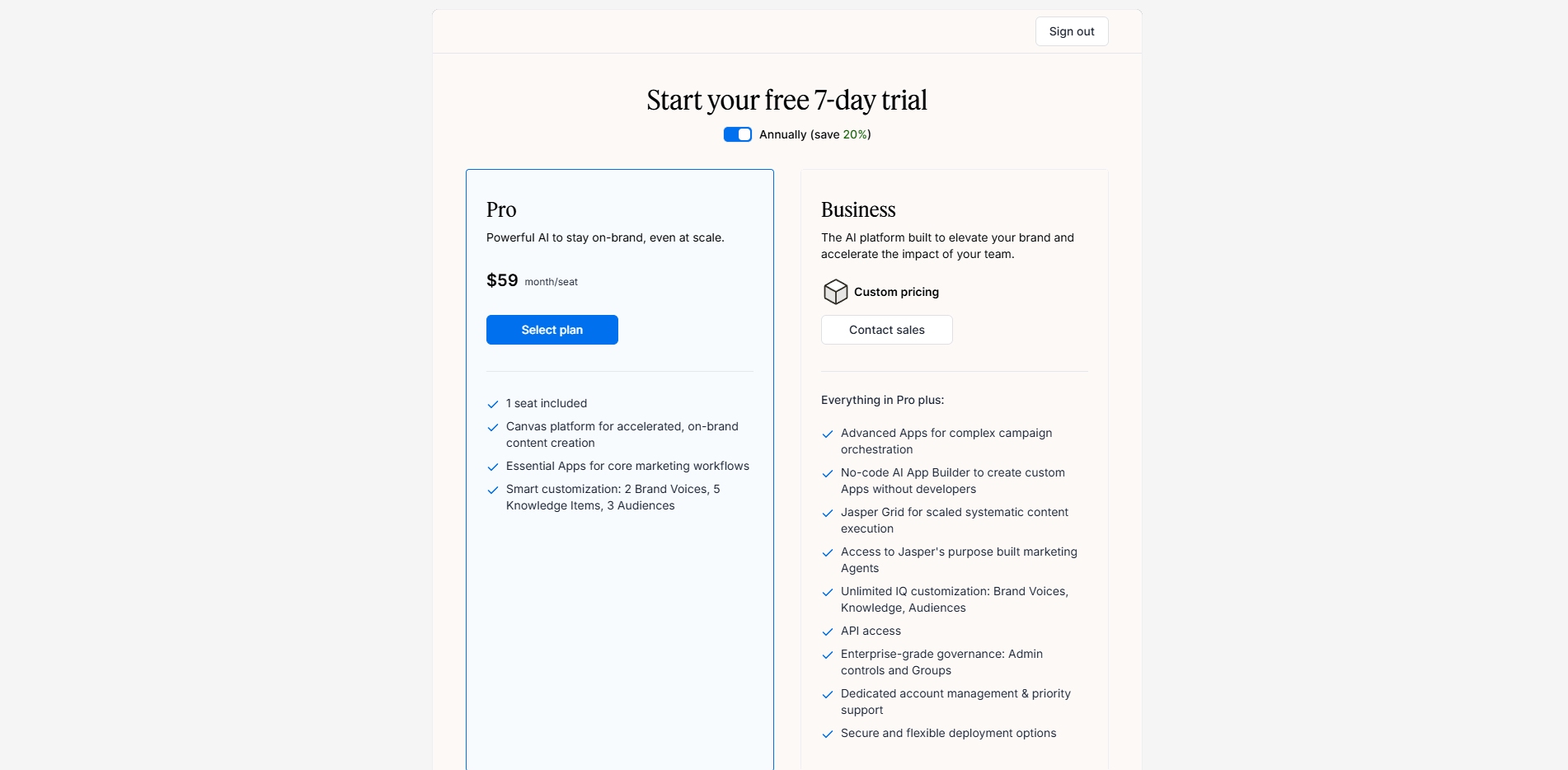This screenshot has width=1568, height=770.
Task: Click checkmark next to Essential Apps feature
Action: [x=493, y=467]
